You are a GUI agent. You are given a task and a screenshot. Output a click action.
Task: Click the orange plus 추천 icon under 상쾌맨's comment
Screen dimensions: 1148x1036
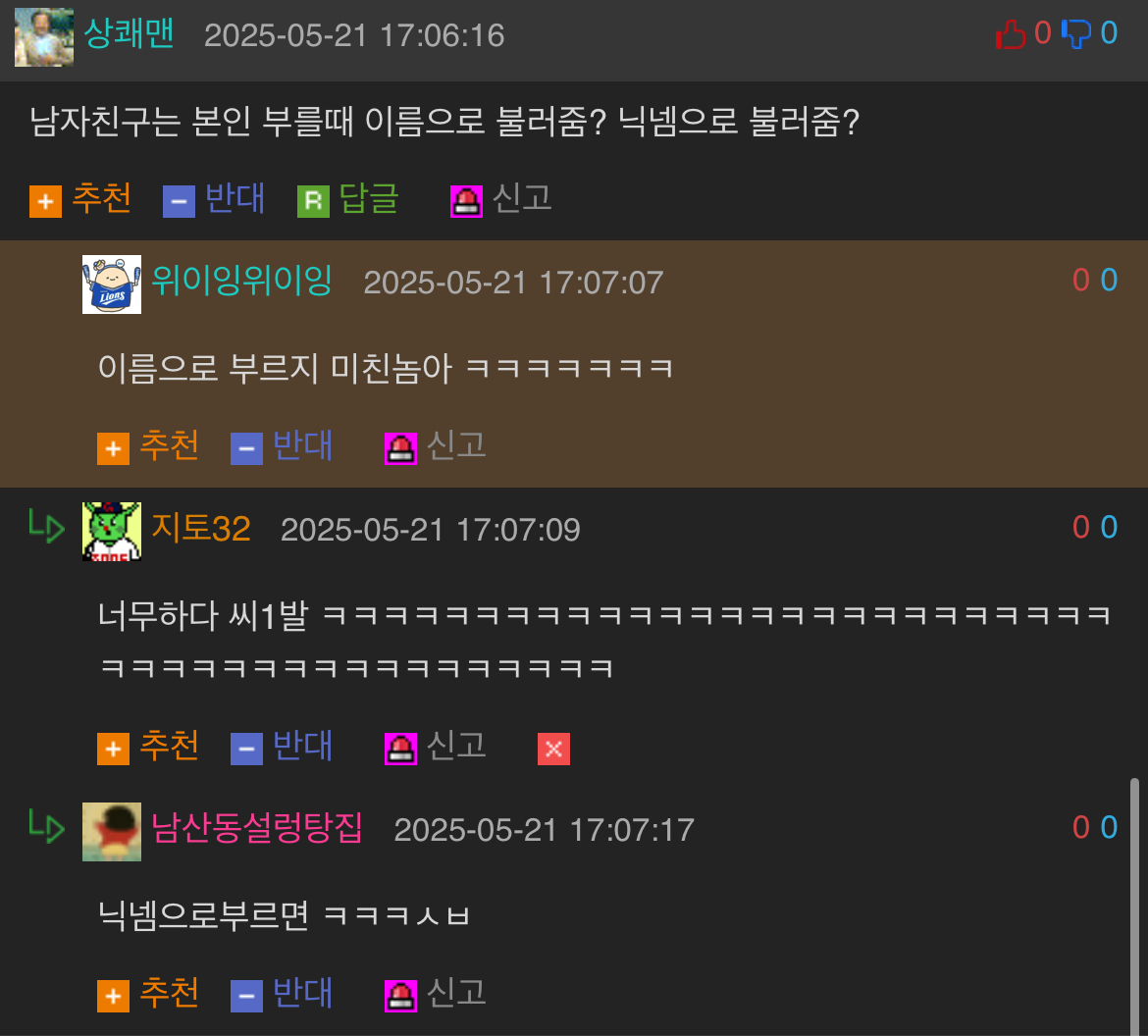(x=45, y=201)
